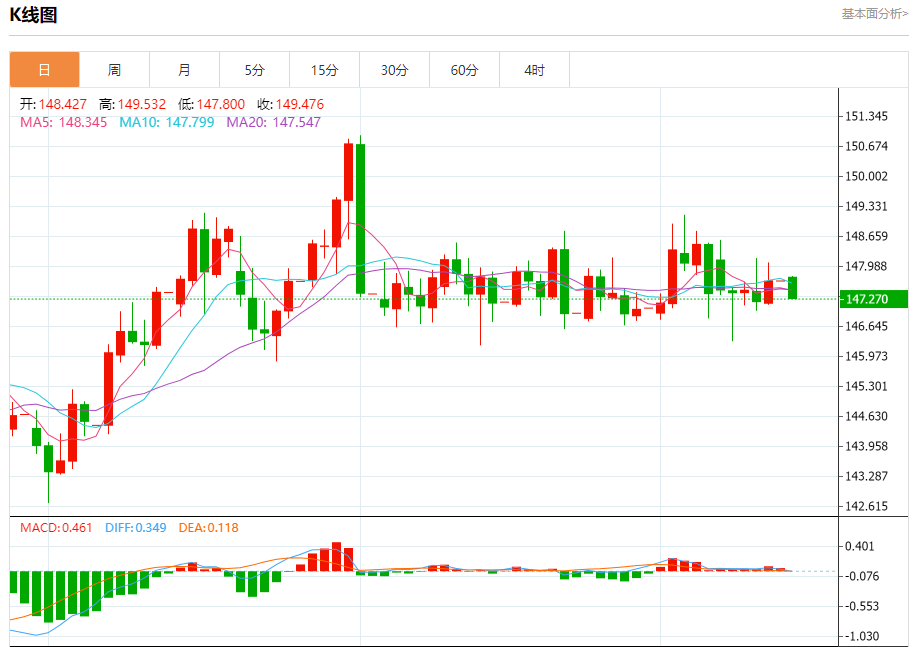
Task: Open the 基本面分析 link
Action: (x=875, y=13)
